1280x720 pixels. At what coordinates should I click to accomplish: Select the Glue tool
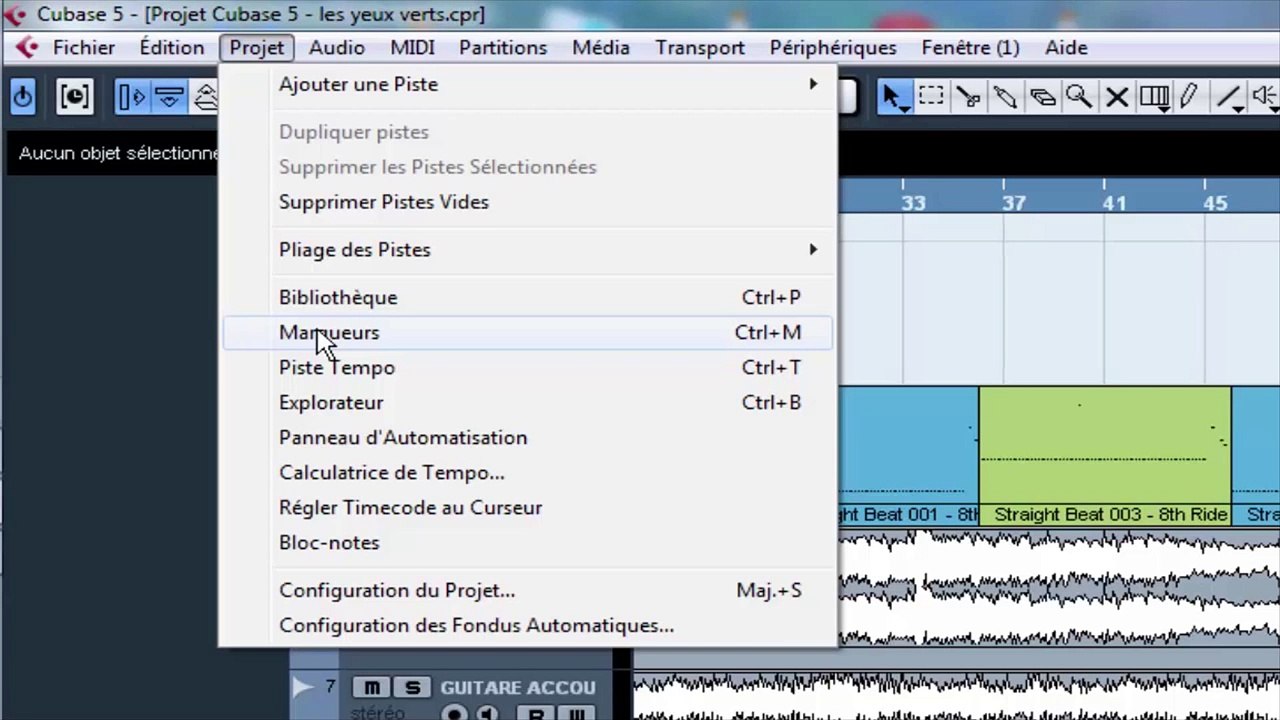[x=1005, y=97]
